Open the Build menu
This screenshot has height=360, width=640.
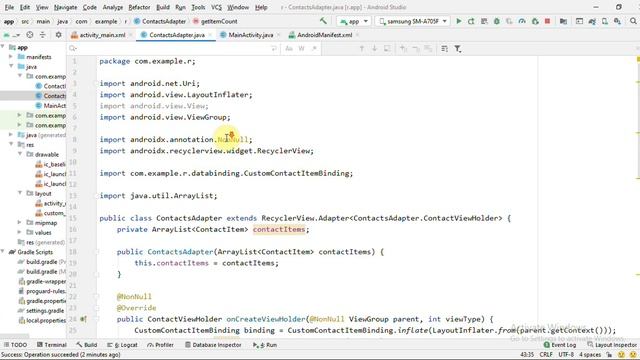(163, 7)
